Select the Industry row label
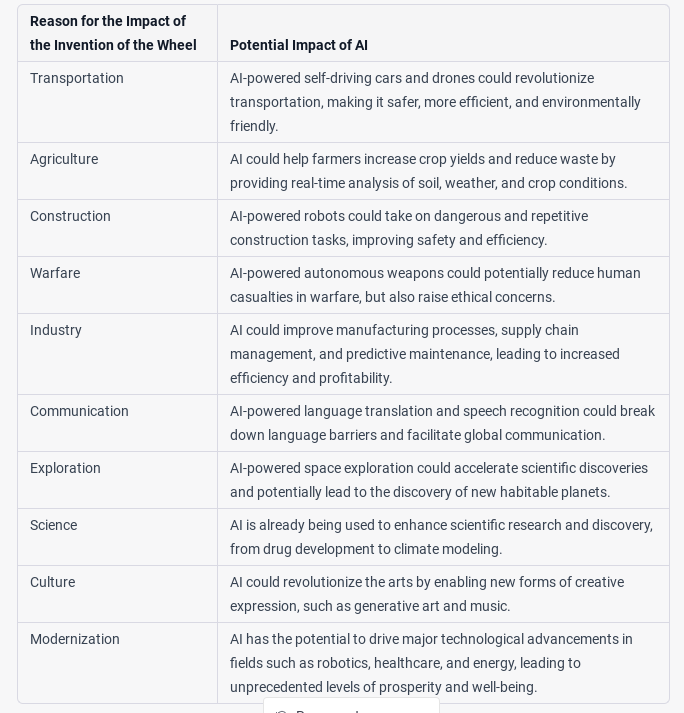684x713 pixels. [56, 330]
